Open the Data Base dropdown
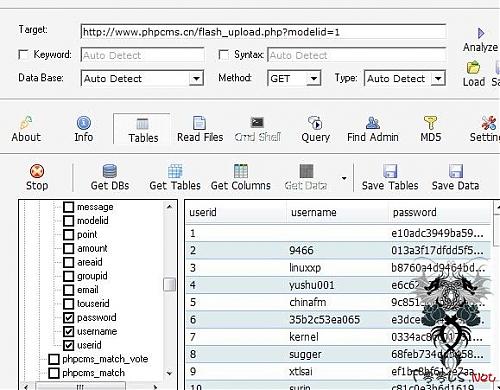 pos(196,79)
